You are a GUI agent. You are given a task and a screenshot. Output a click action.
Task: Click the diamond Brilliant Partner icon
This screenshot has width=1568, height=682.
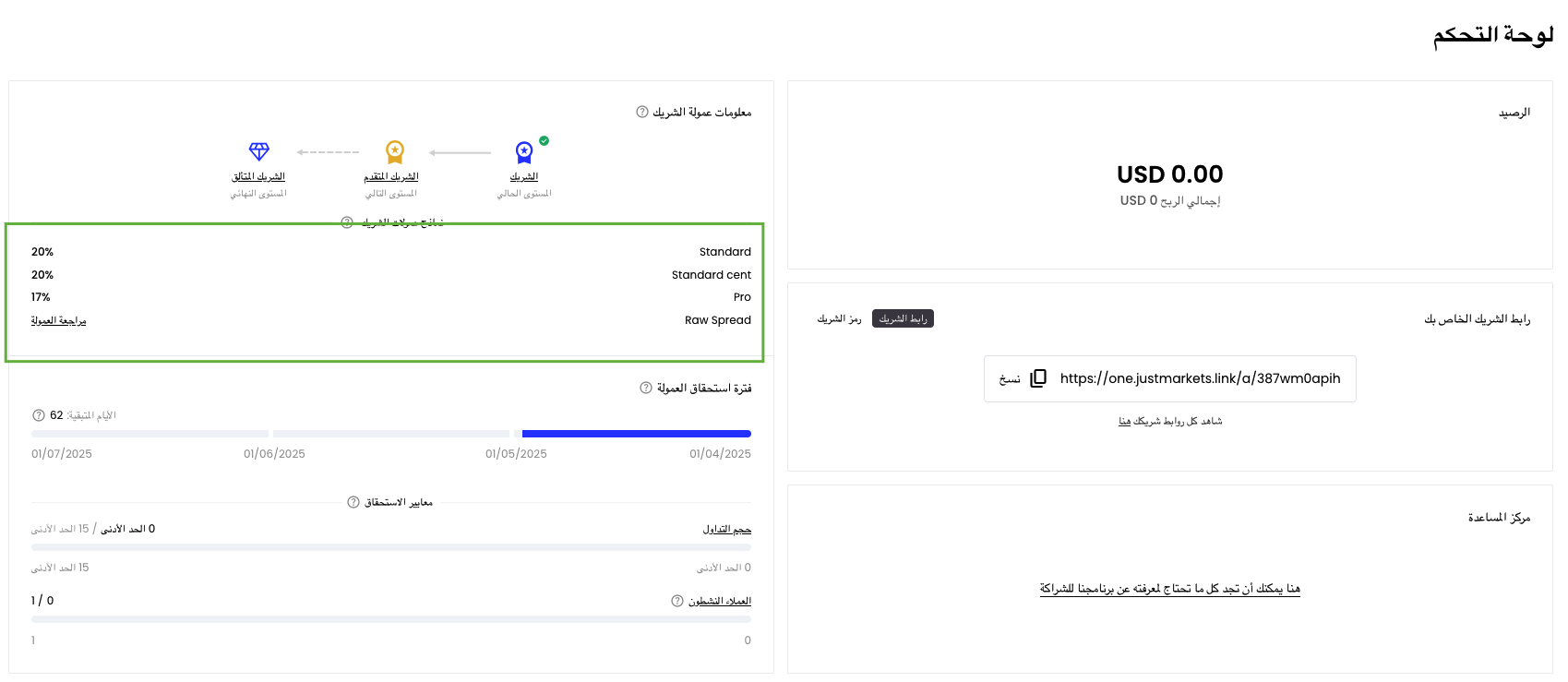coord(259,151)
